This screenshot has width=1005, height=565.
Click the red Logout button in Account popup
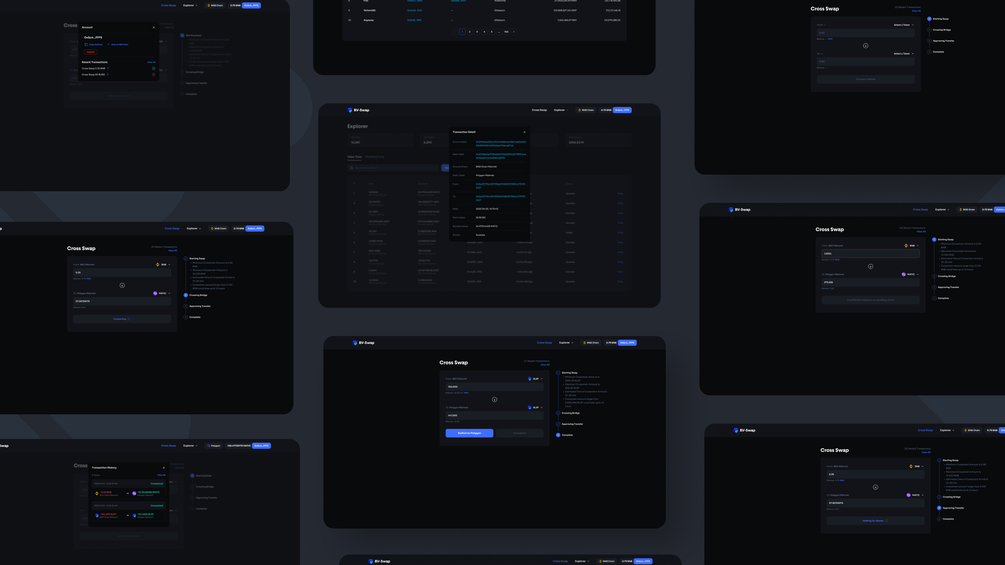click(90, 52)
